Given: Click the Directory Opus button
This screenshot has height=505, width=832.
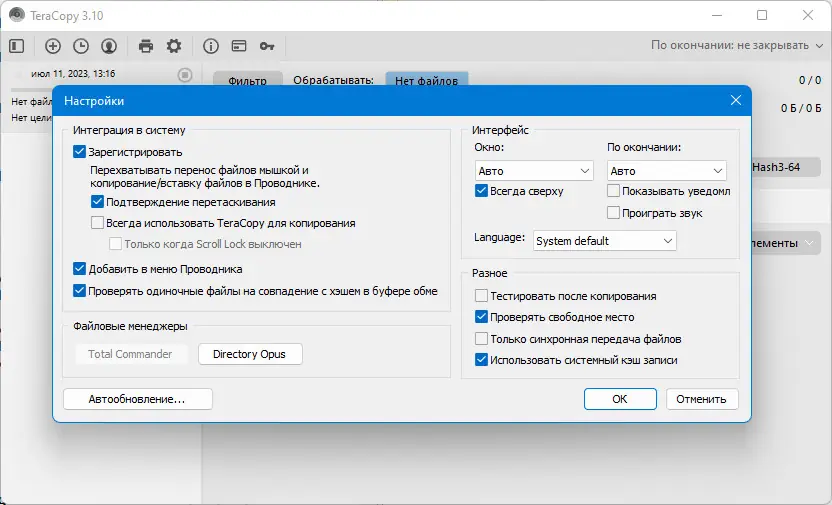Looking at the screenshot, I should pyautogui.click(x=250, y=354).
